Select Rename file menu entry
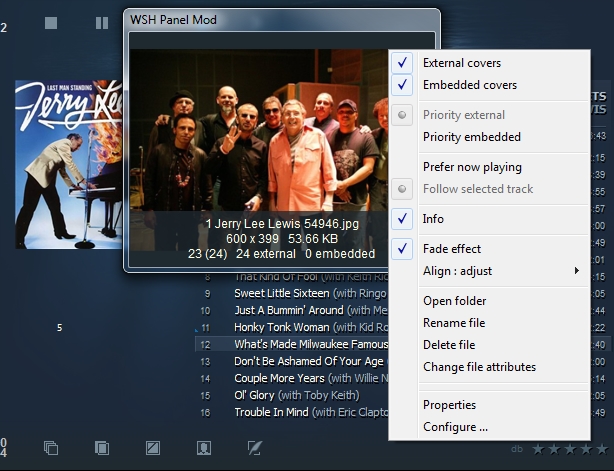614x471 pixels. click(454, 323)
